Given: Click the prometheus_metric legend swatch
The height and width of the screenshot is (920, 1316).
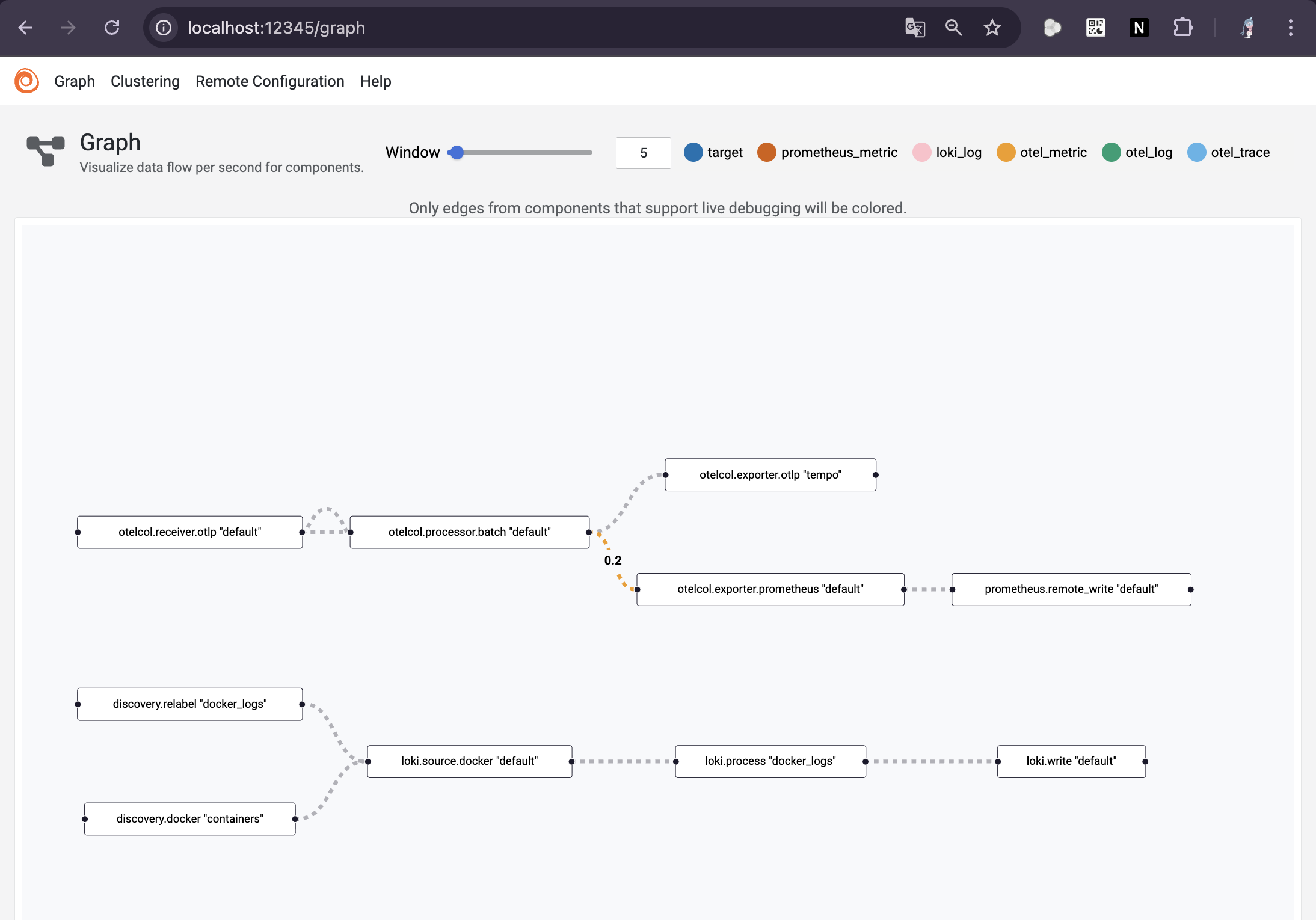Looking at the screenshot, I should coord(766,153).
